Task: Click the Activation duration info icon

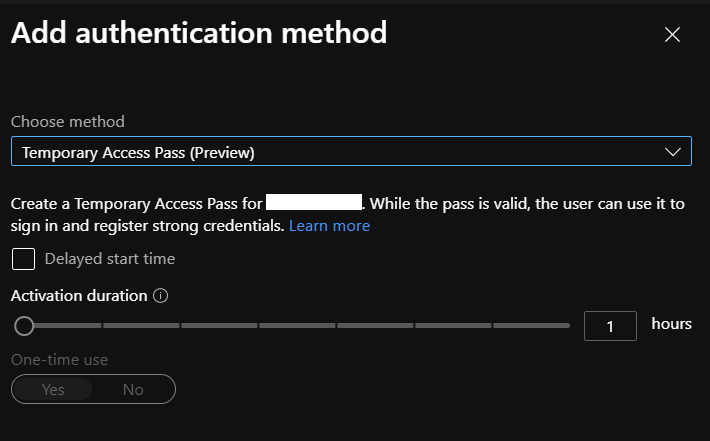Action: click(161, 296)
